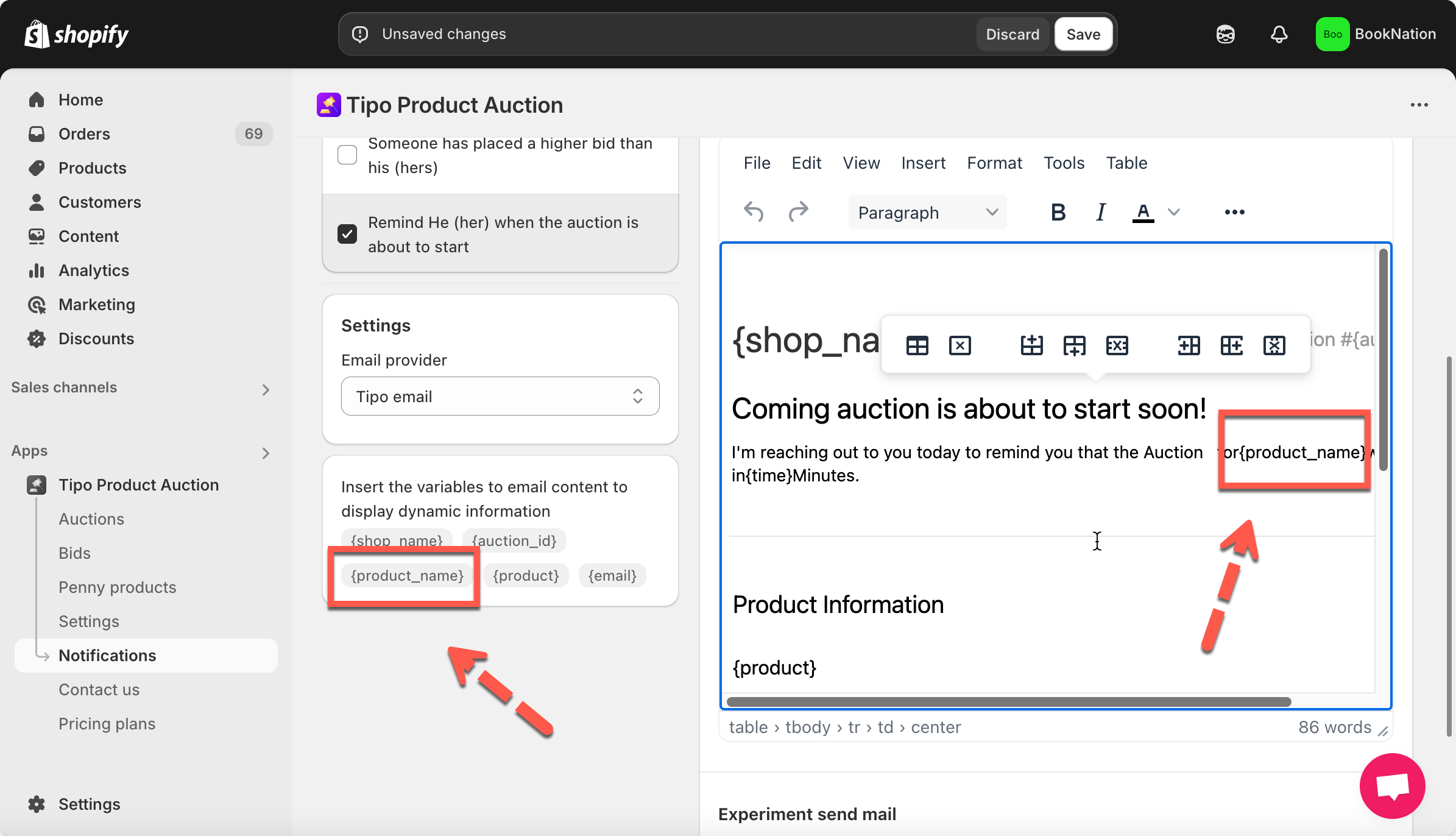Open the Email provider dropdown

point(500,396)
